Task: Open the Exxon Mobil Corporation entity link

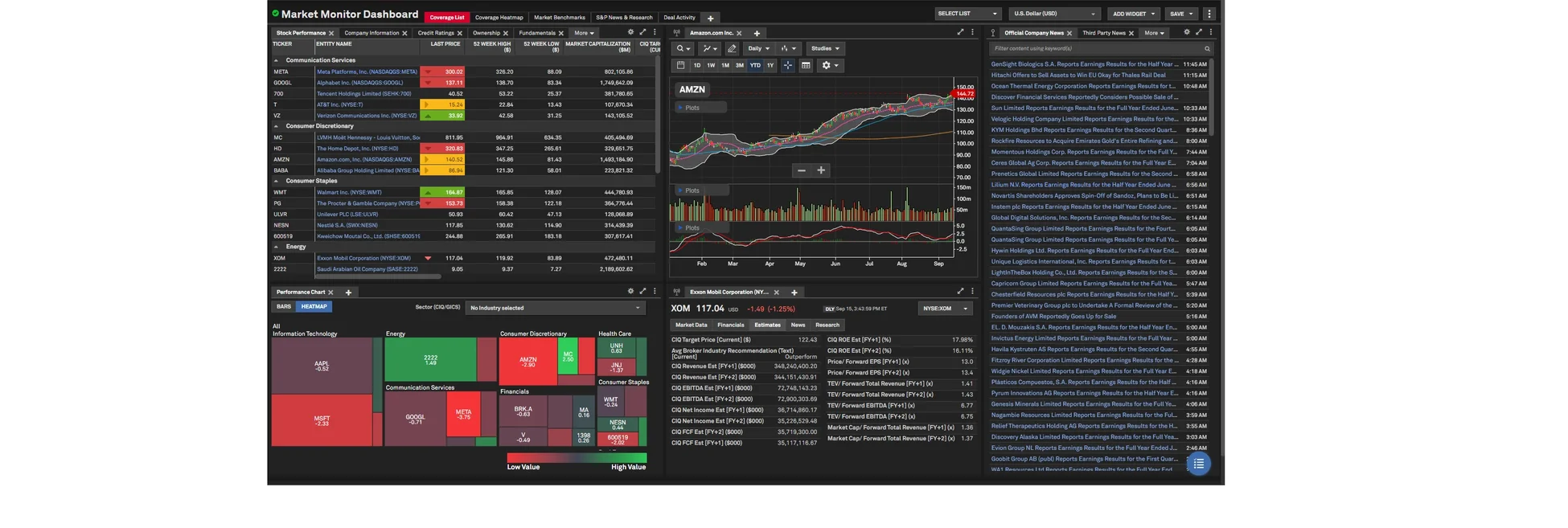Action: (363, 258)
